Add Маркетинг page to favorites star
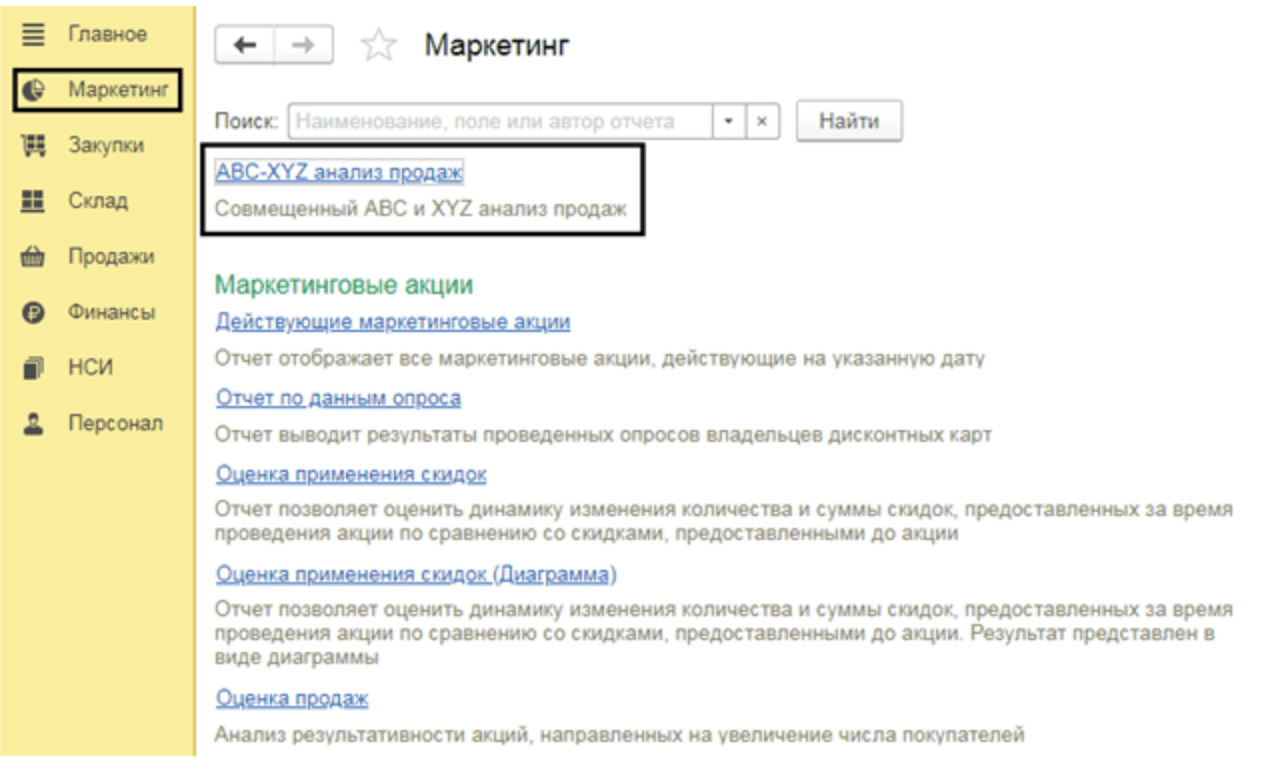Screen dimensions: 1266x774 pos(378,46)
